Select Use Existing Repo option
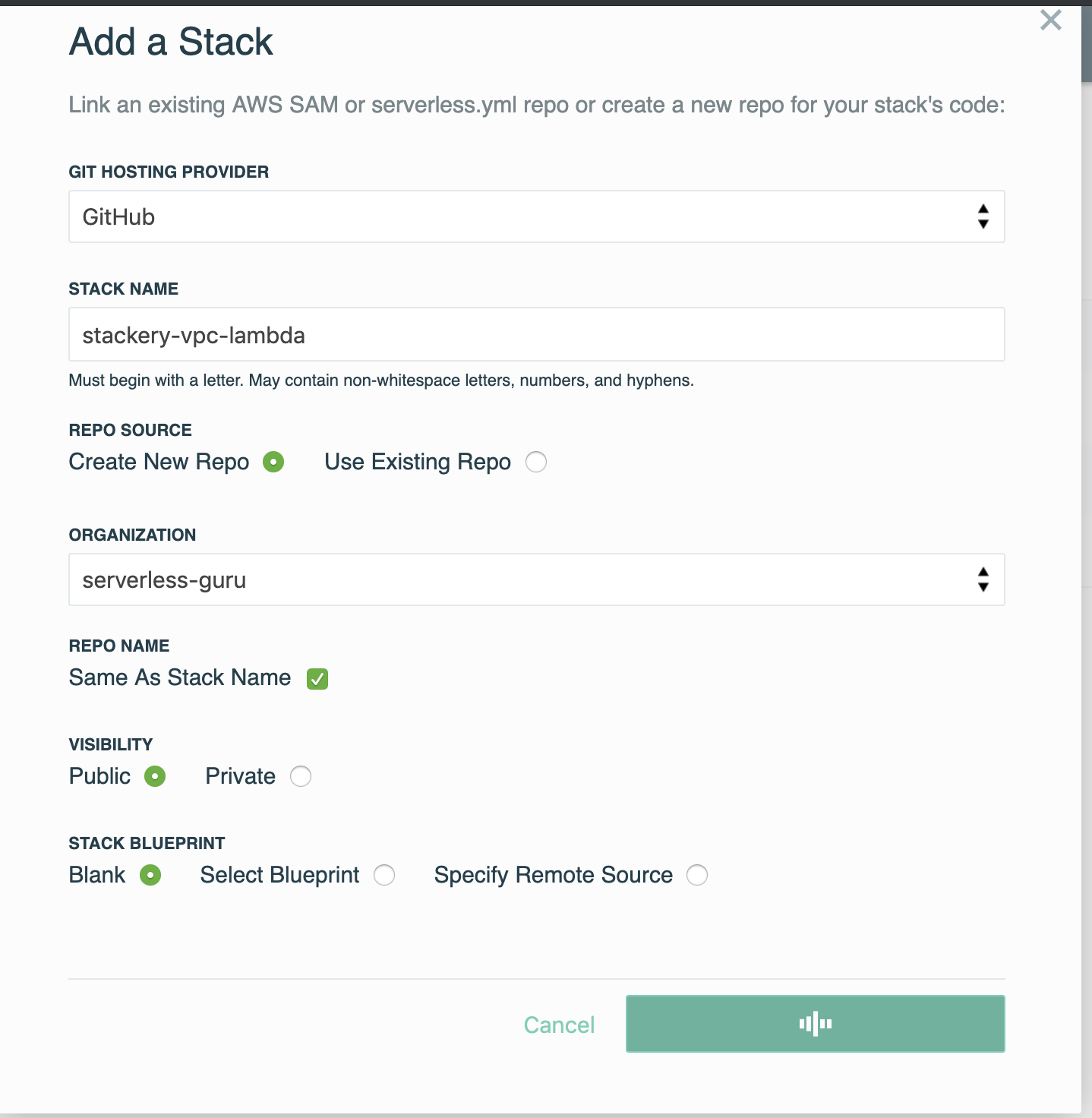Screen dimensions: 1092x1118 (x=536, y=462)
